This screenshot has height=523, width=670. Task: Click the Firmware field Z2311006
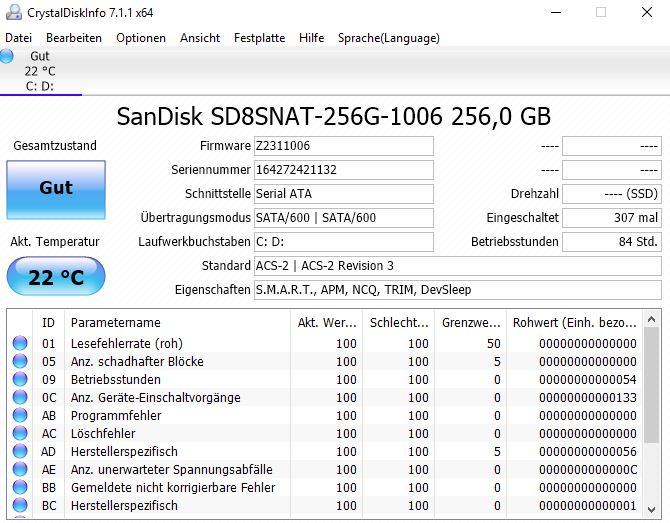pyautogui.click(x=344, y=146)
